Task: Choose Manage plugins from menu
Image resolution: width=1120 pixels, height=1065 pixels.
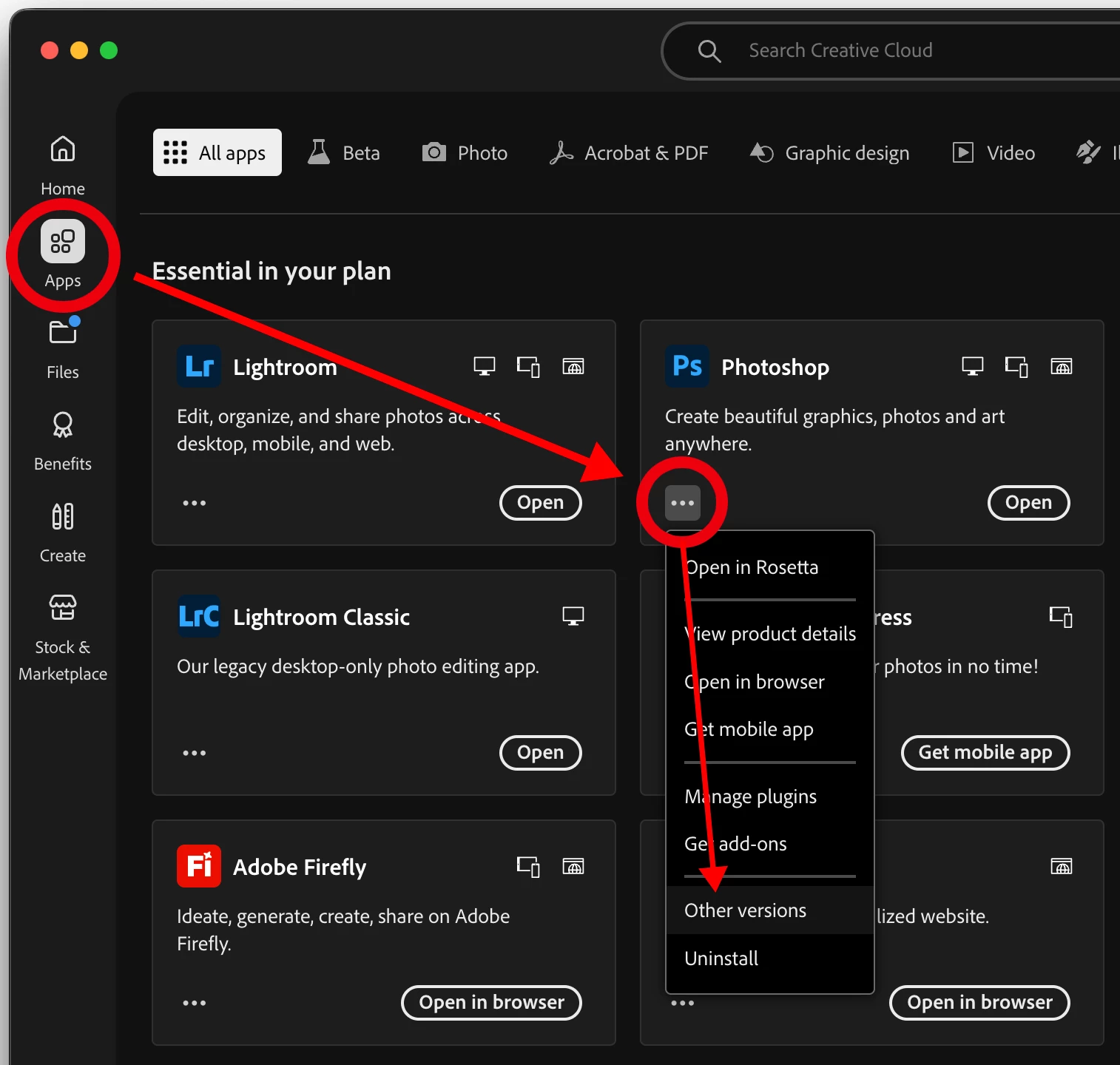Action: 770,797
